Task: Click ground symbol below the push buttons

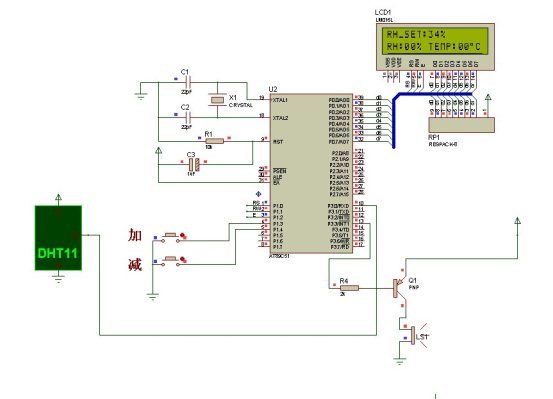Action: [x=153, y=296]
